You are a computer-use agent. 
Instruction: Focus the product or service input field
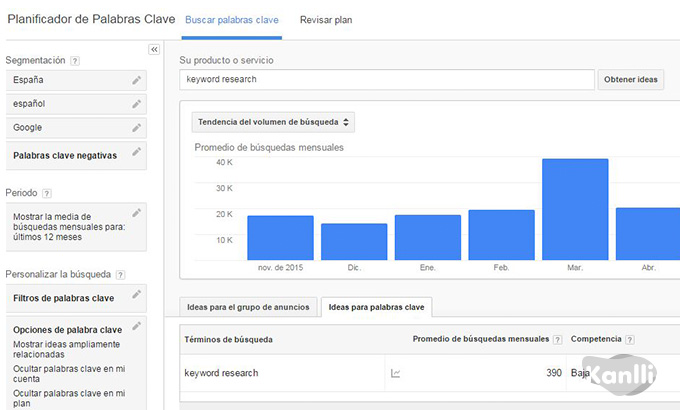(x=387, y=79)
